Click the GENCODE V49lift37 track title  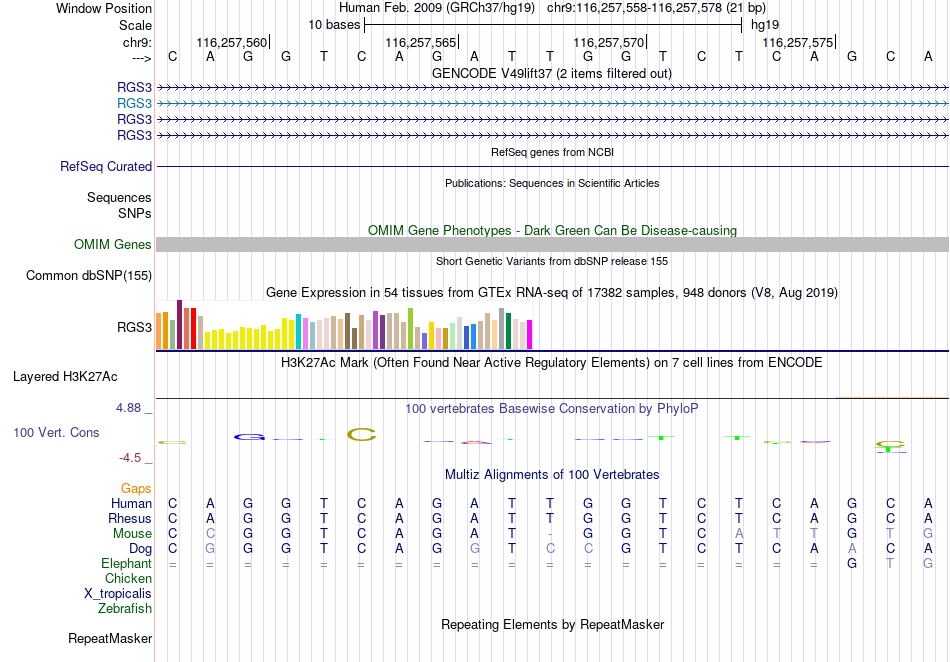(x=552, y=74)
